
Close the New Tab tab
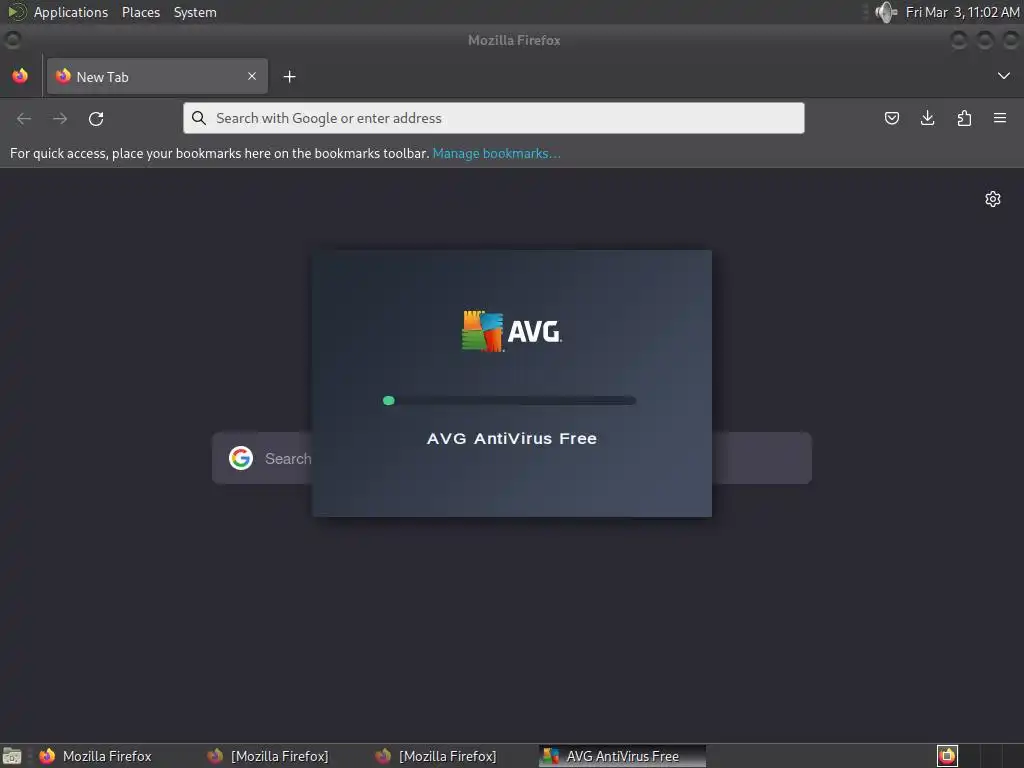[x=251, y=76]
